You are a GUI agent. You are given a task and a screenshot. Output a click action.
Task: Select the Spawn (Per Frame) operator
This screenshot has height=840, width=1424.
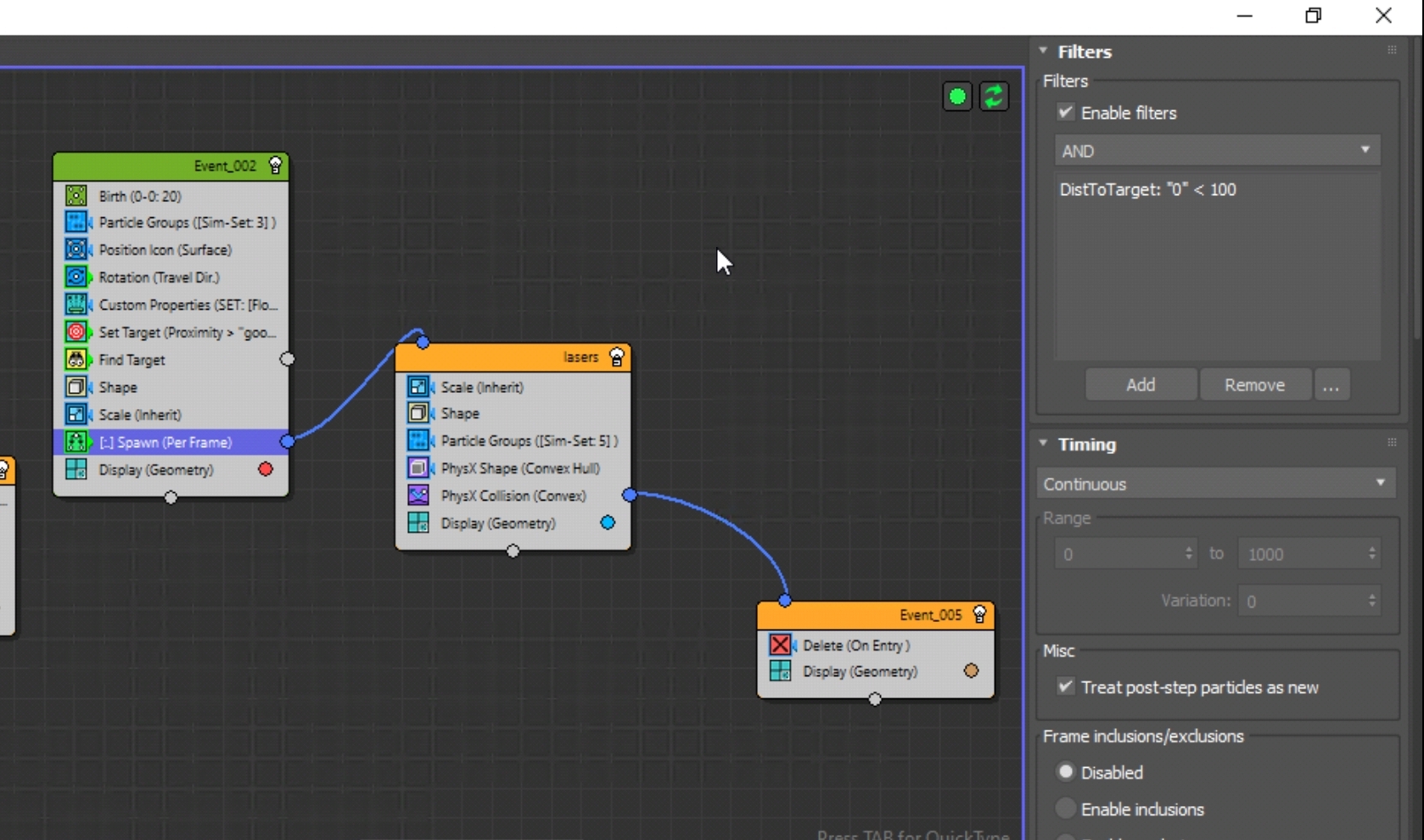tap(165, 442)
